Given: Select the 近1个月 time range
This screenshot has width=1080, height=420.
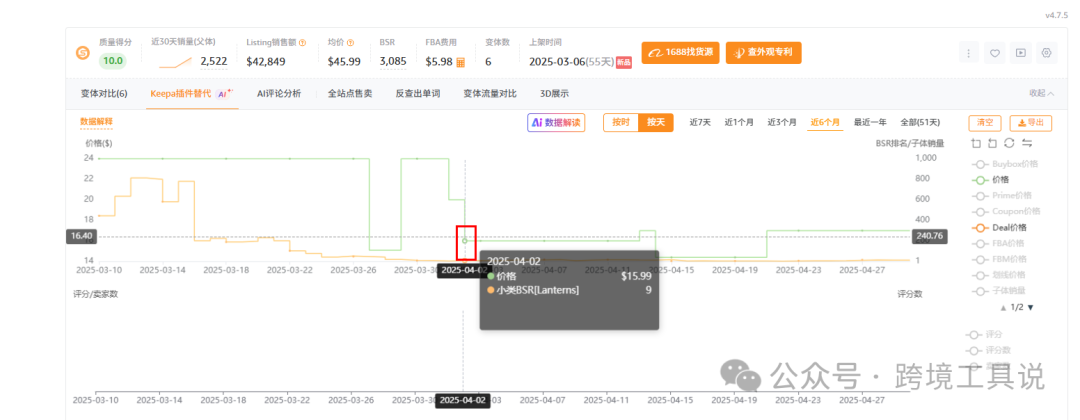Looking at the screenshot, I should [739, 123].
